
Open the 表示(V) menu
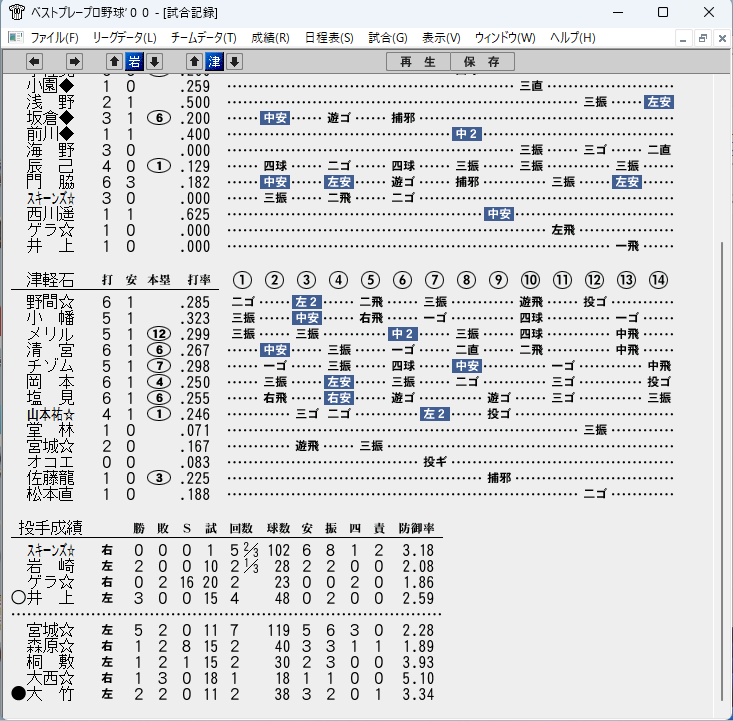tap(441, 37)
